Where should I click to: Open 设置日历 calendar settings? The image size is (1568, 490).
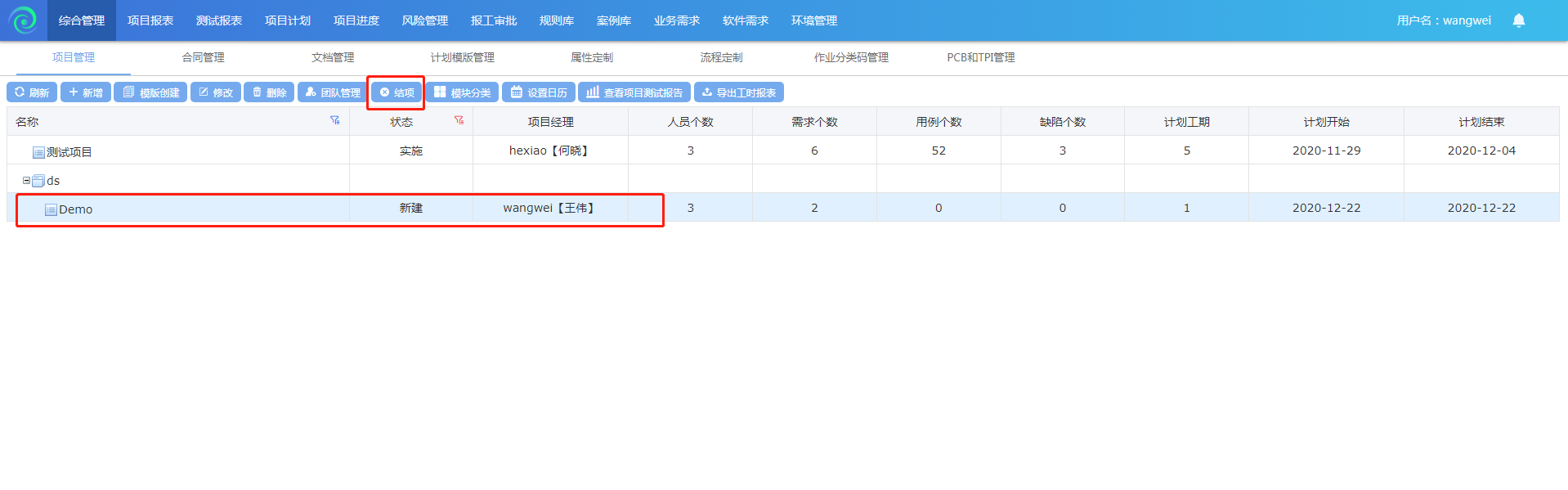coord(538,92)
